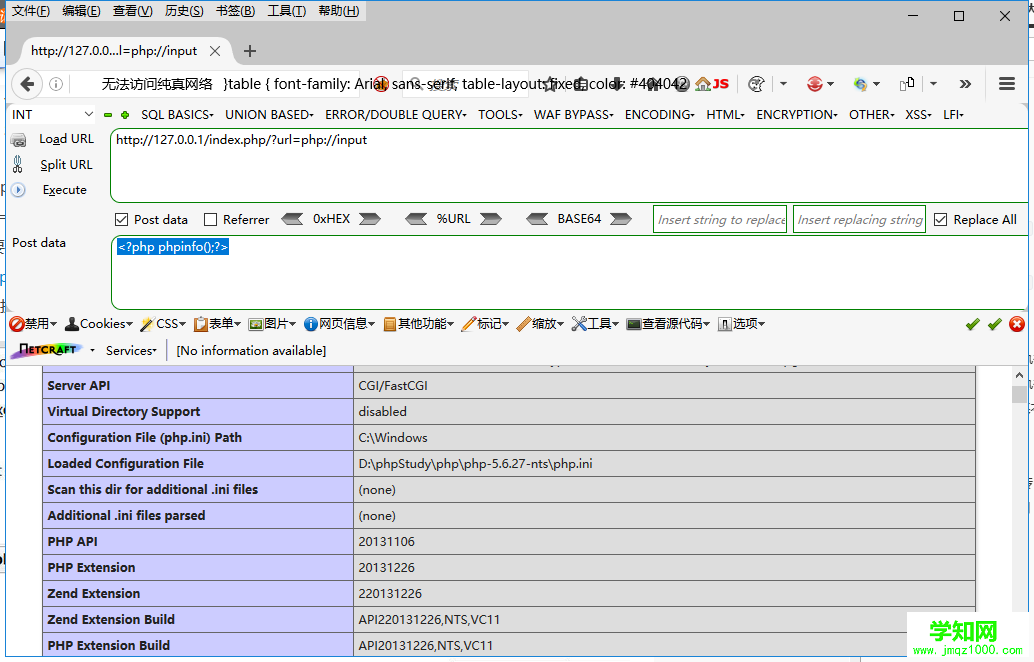Click the site information icon in the address bar

point(56,84)
